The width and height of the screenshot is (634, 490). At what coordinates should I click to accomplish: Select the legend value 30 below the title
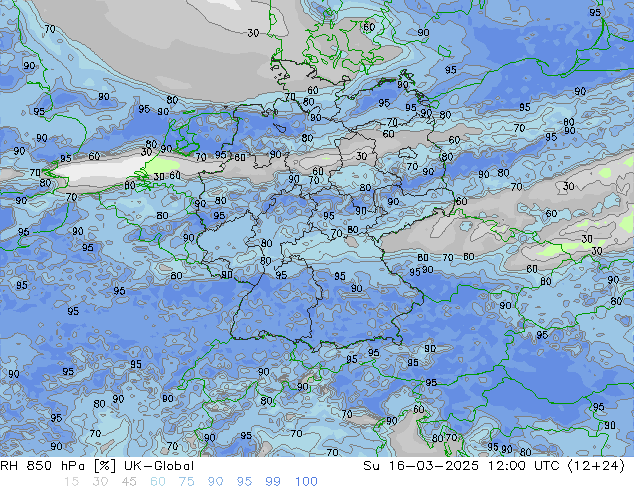tap(100, 482)
